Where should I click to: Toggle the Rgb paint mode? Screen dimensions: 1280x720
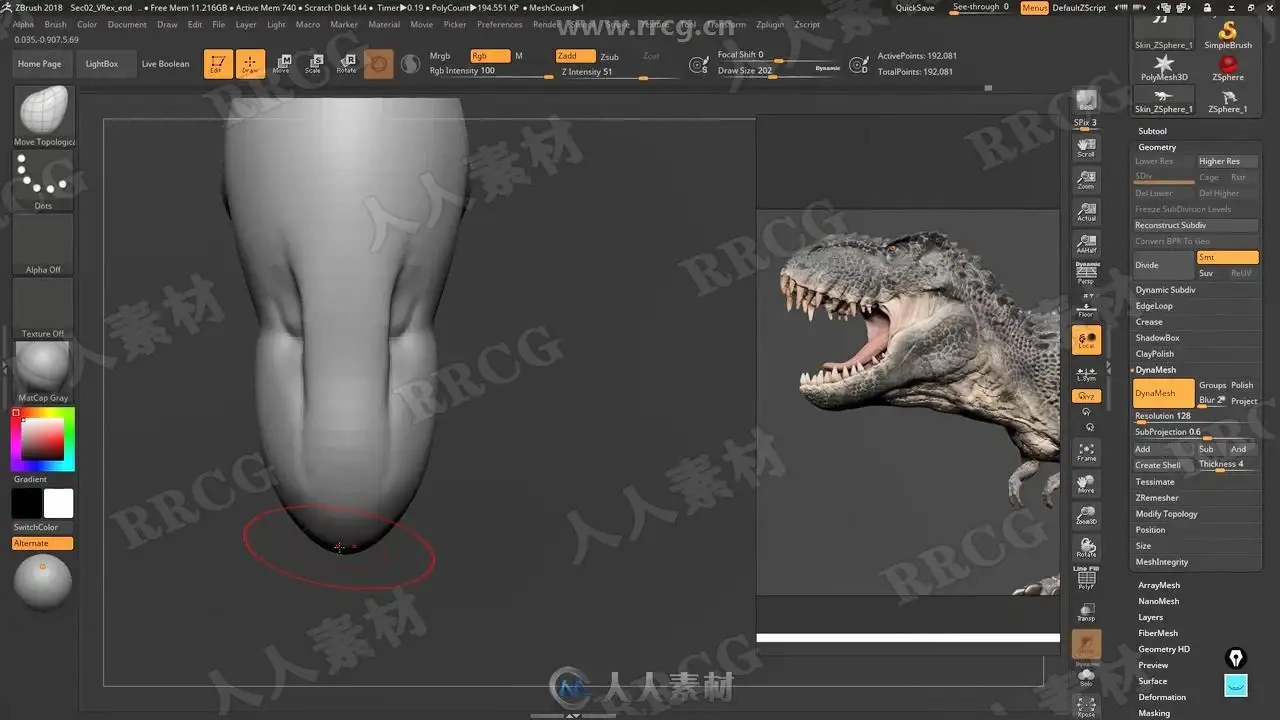(489, 57)
